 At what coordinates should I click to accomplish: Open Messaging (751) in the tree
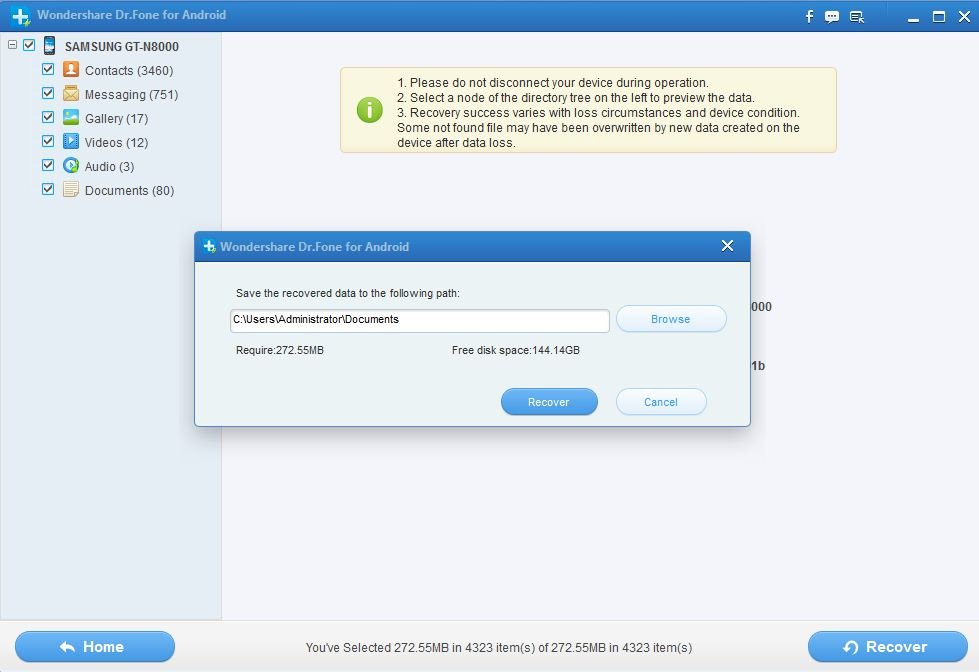131,94
